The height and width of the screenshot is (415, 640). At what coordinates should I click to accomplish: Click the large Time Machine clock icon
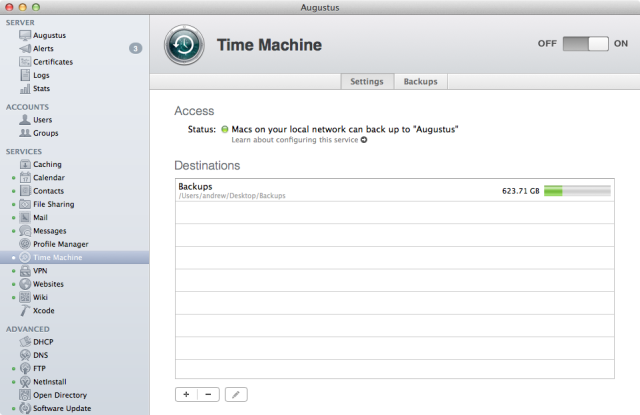[184, 45]
